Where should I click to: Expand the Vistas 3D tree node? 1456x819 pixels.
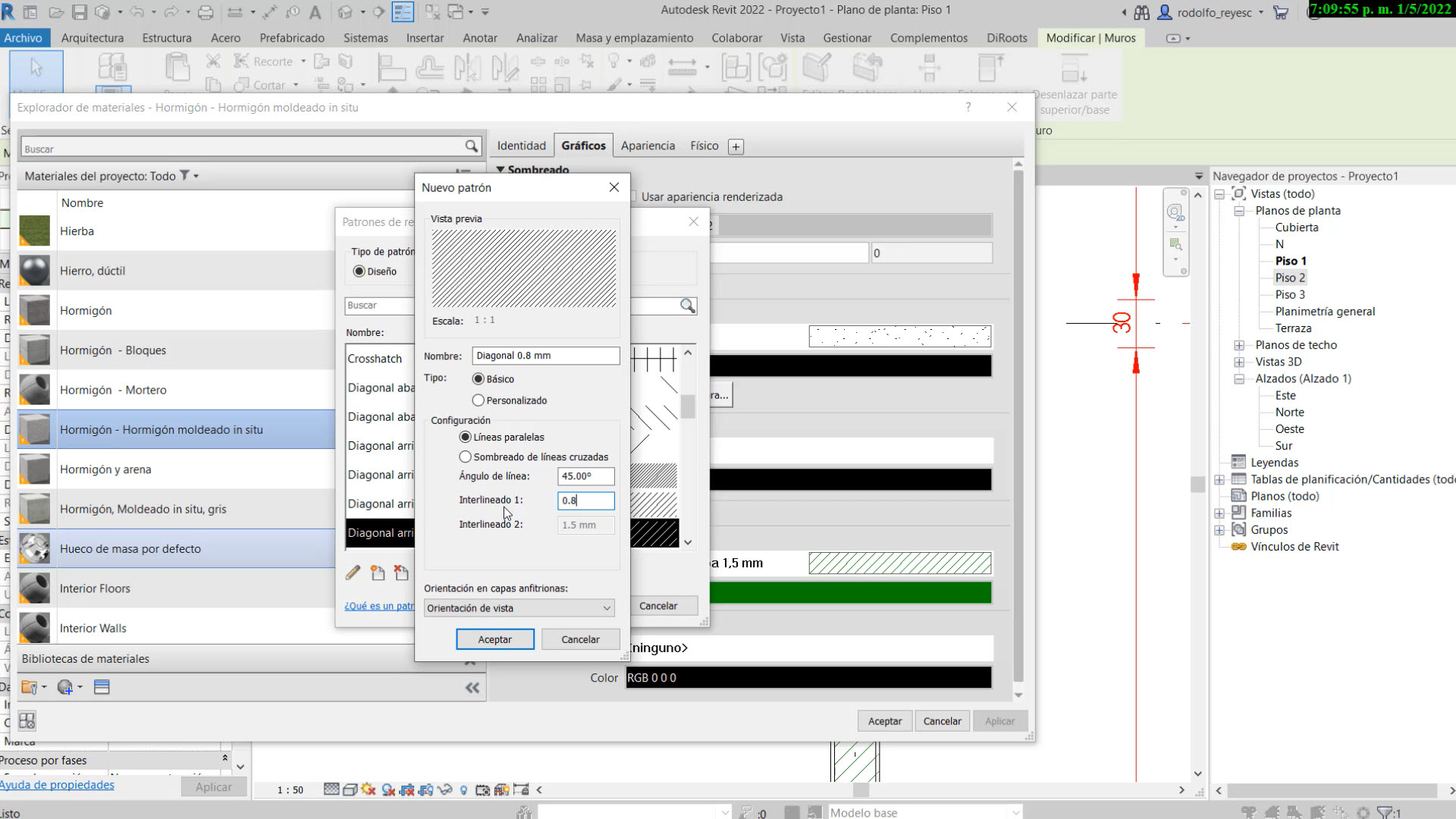(1239, 362)
